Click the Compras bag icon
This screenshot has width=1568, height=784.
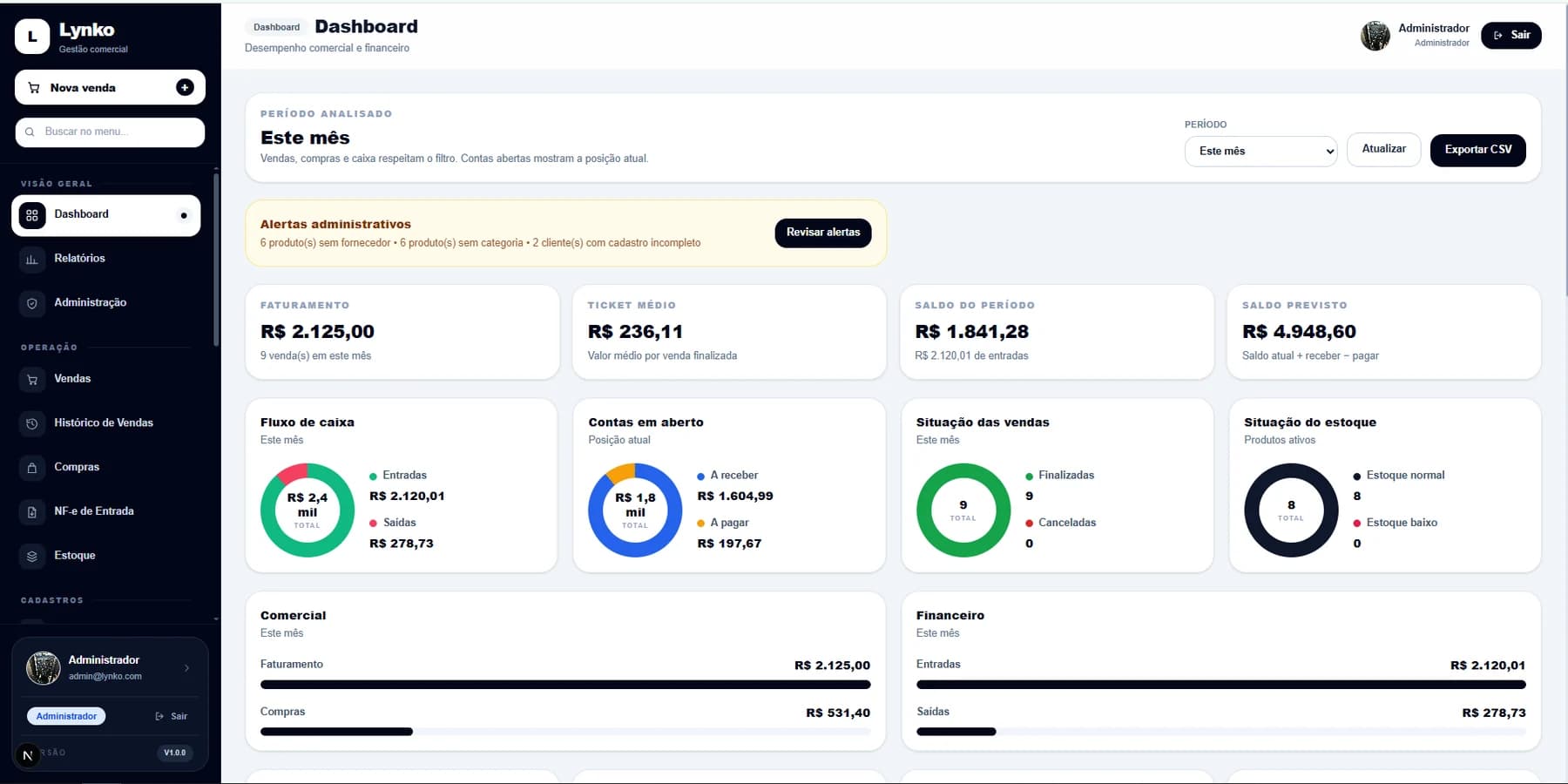click(x=32, y=468)
